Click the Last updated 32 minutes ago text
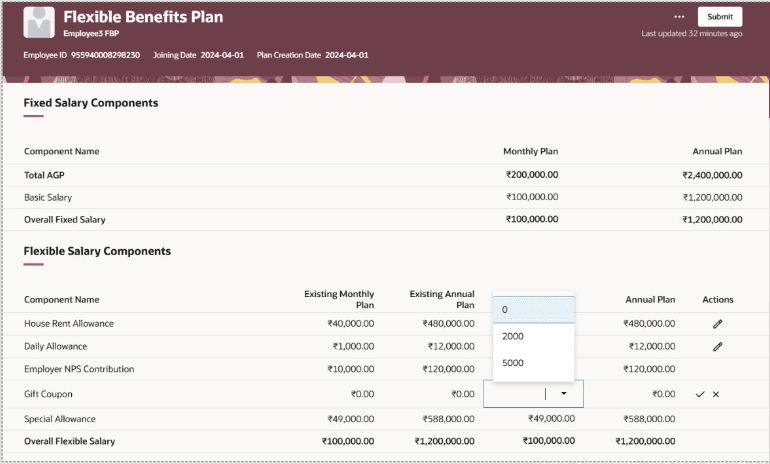Screen dimensions: 770x464 click(x=691, y=33)
